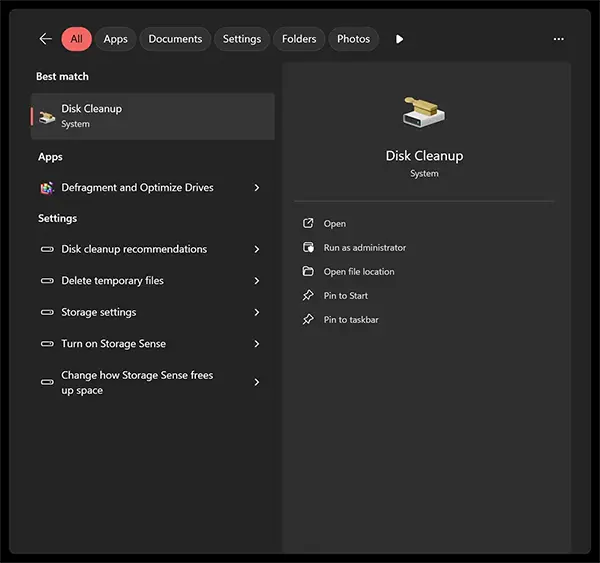Select the Disk Cleanup best match result

[152, 116]
